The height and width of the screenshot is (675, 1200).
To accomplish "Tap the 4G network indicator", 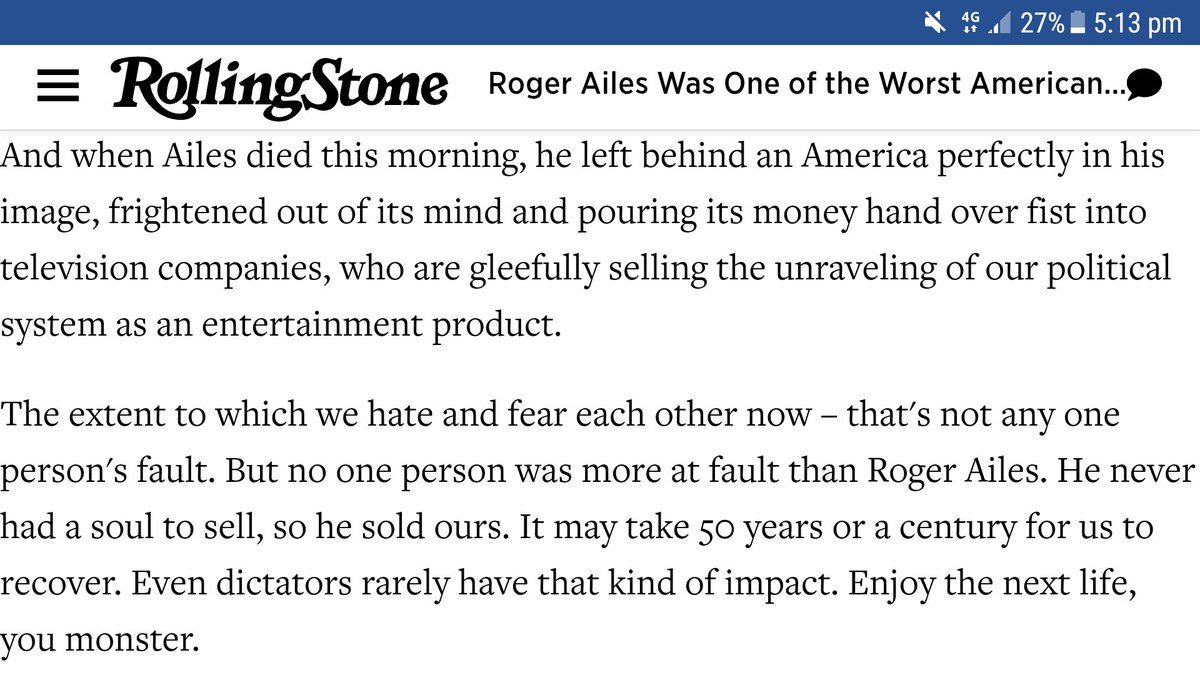I will [x=969, y=22].
